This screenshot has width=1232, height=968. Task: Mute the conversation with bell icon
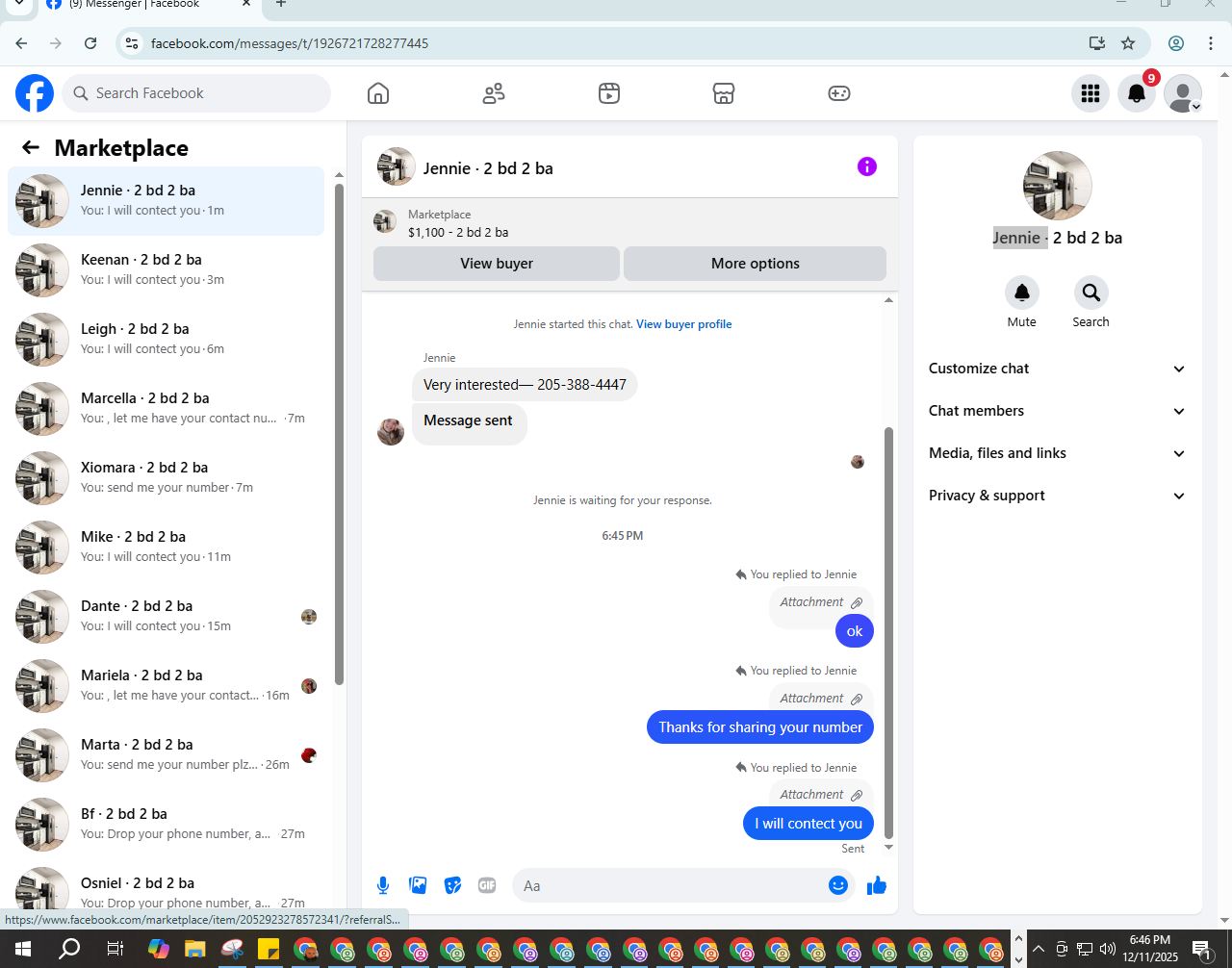click(1022, 293)
